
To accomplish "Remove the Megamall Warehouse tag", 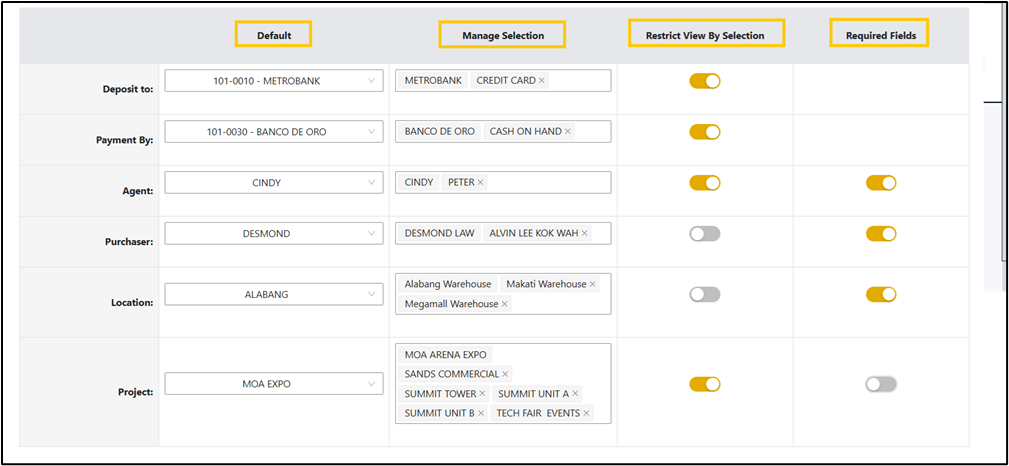I will tap(505, 304).
